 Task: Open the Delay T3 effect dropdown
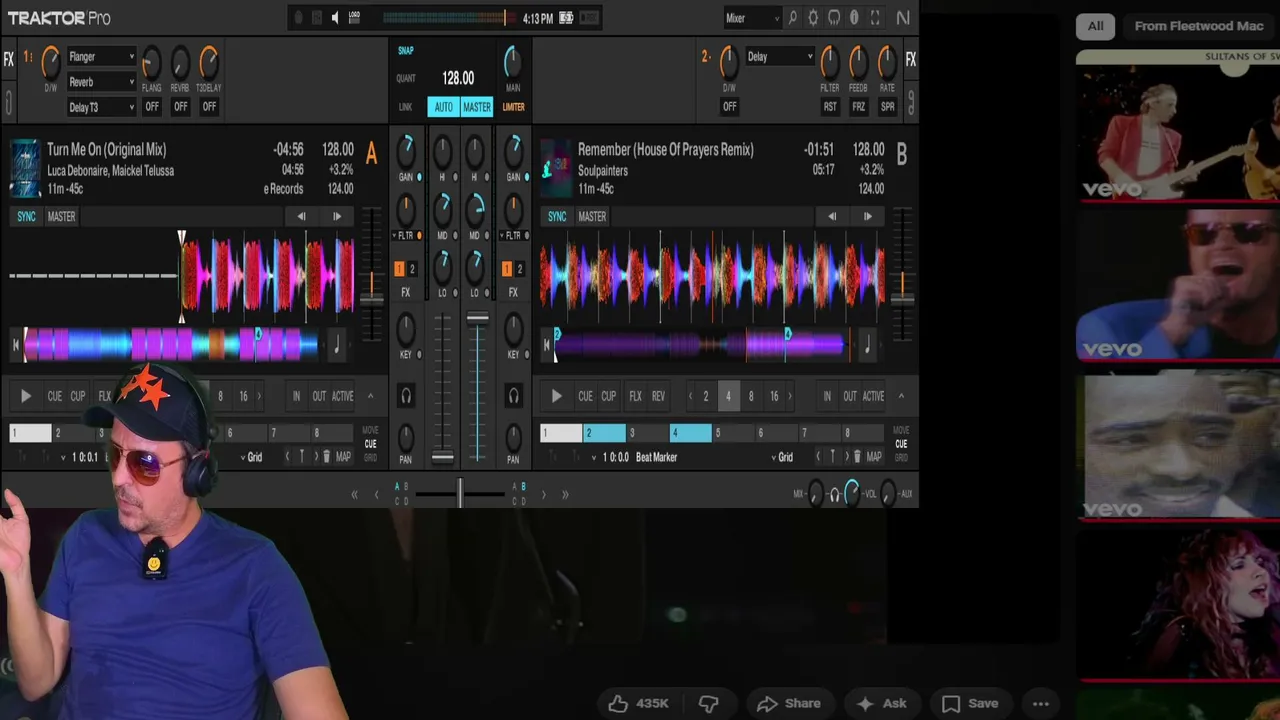pyautogui.click(x=101, y=107)
